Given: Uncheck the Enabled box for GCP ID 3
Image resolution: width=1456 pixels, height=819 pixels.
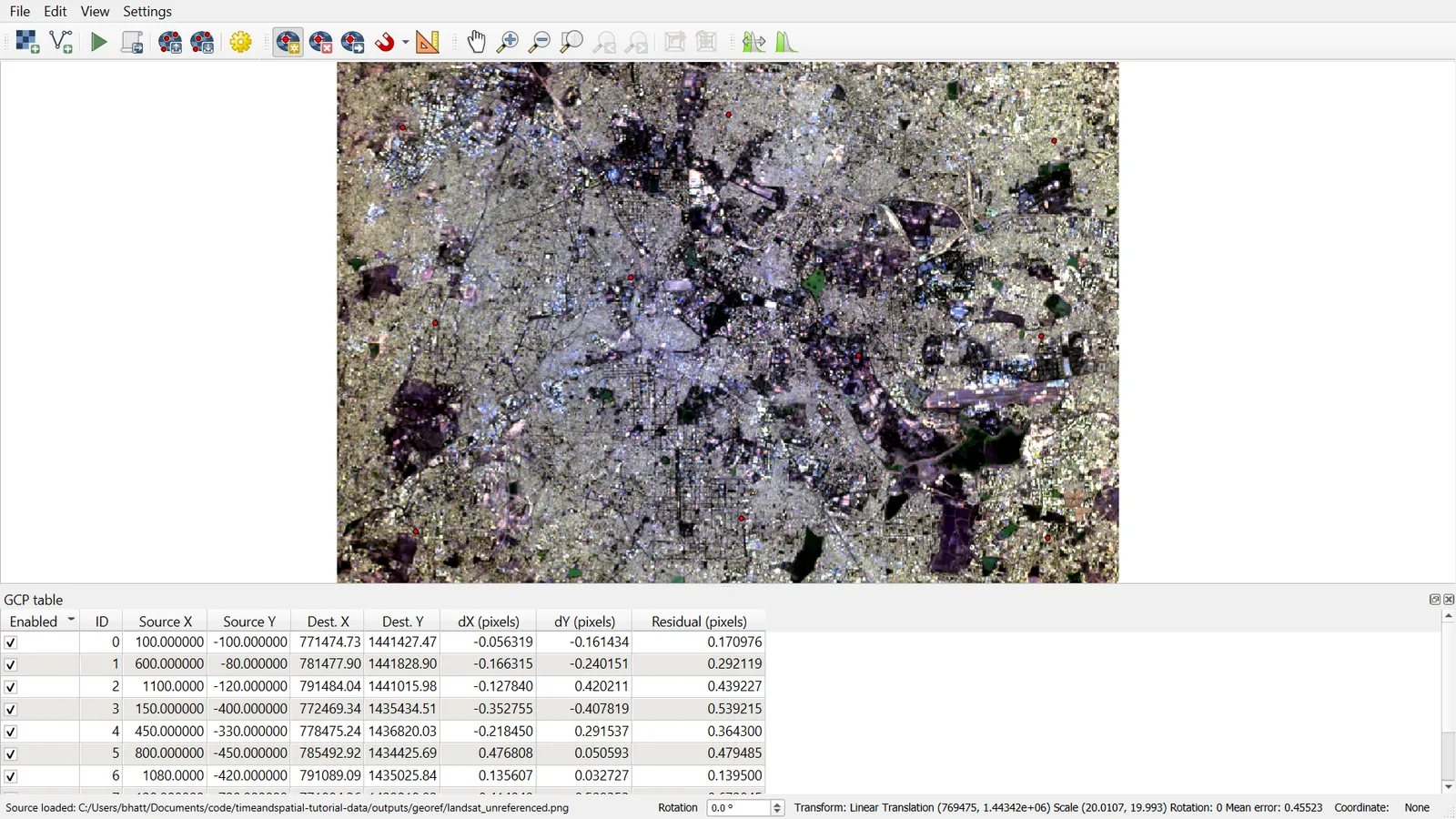Looking at the screenshot, I should [11, 709].
